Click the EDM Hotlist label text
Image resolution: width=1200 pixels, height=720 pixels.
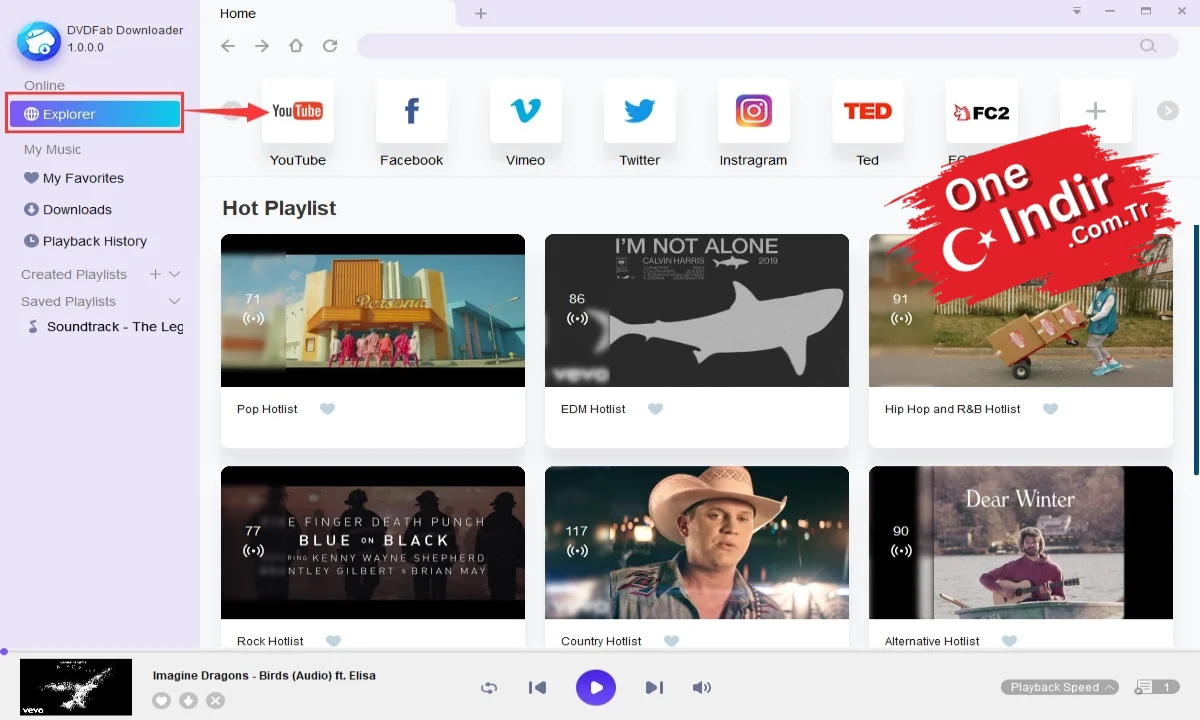[x=593, y=409]
